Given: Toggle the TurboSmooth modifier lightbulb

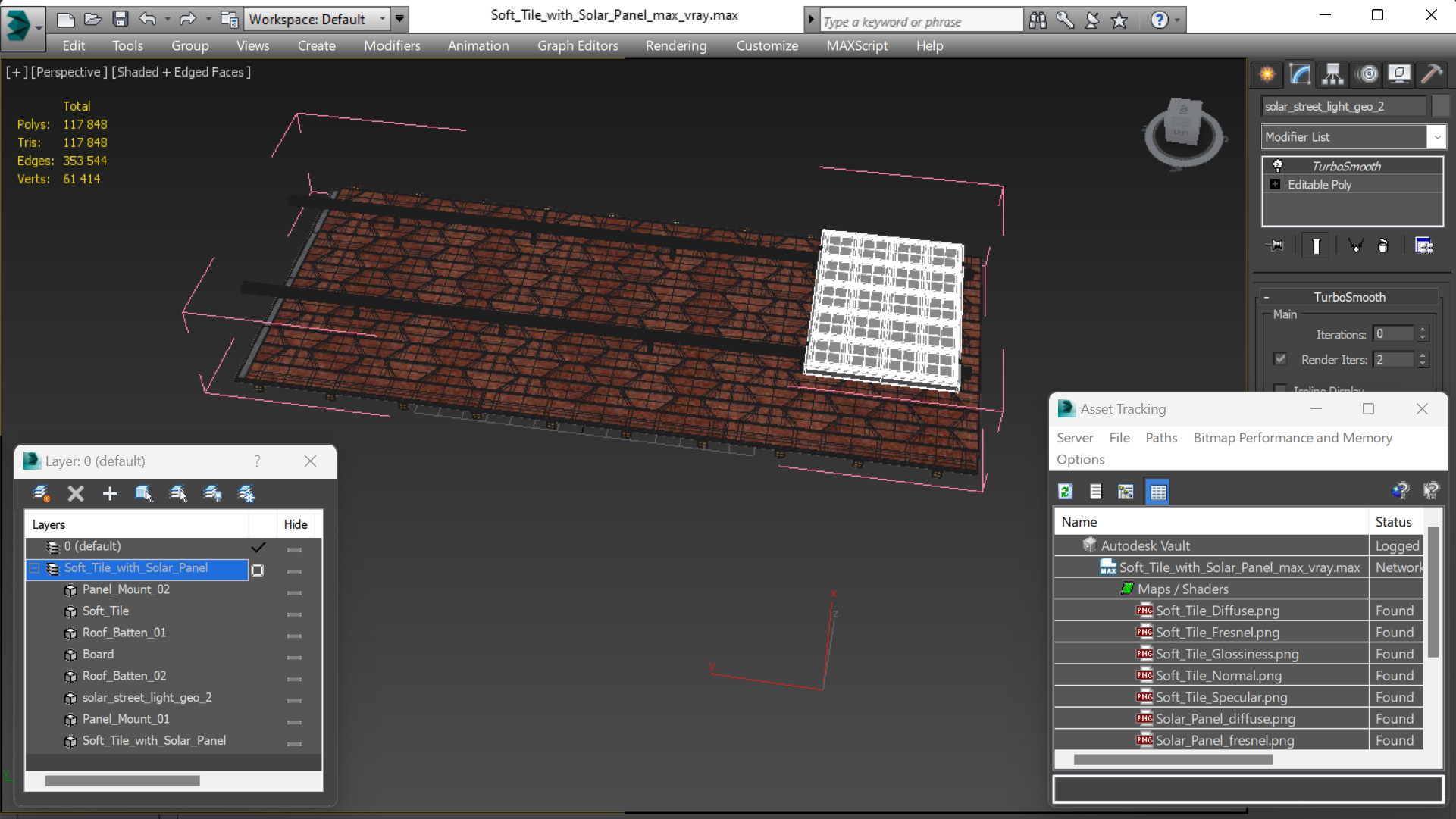Looking at the screenshot, I should pos(1278,166).
